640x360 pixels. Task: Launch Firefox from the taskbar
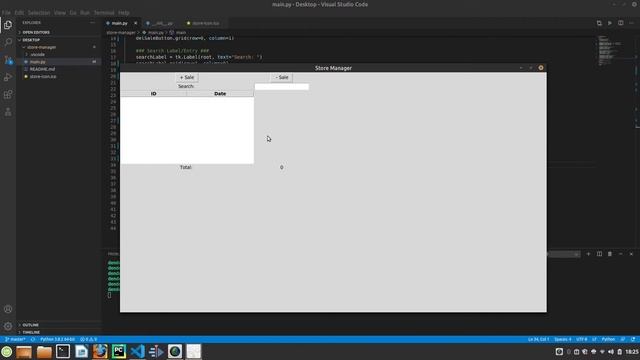100,351
